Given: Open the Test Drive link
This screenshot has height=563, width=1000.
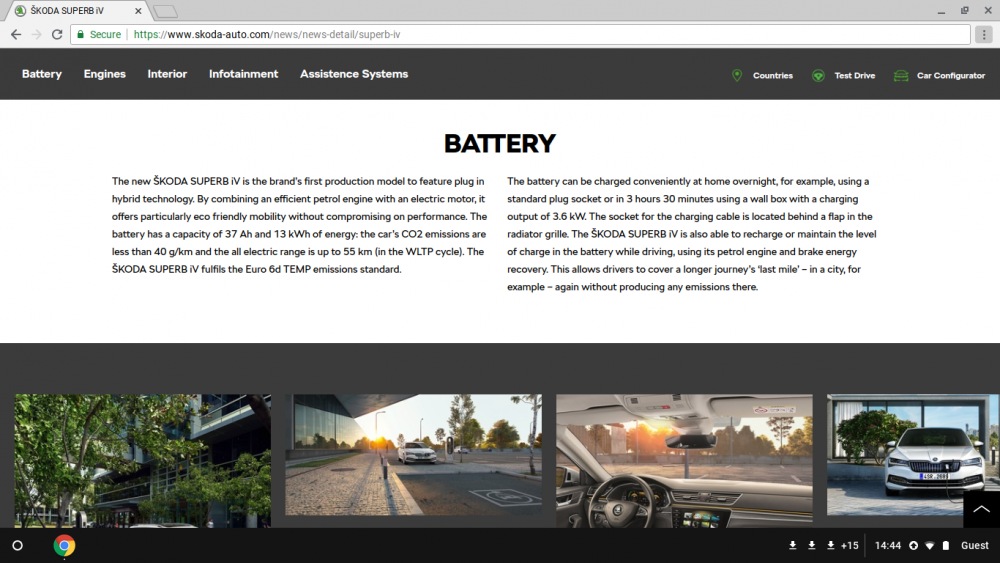Looking at the screenshot, I should [x=855, y=75].
